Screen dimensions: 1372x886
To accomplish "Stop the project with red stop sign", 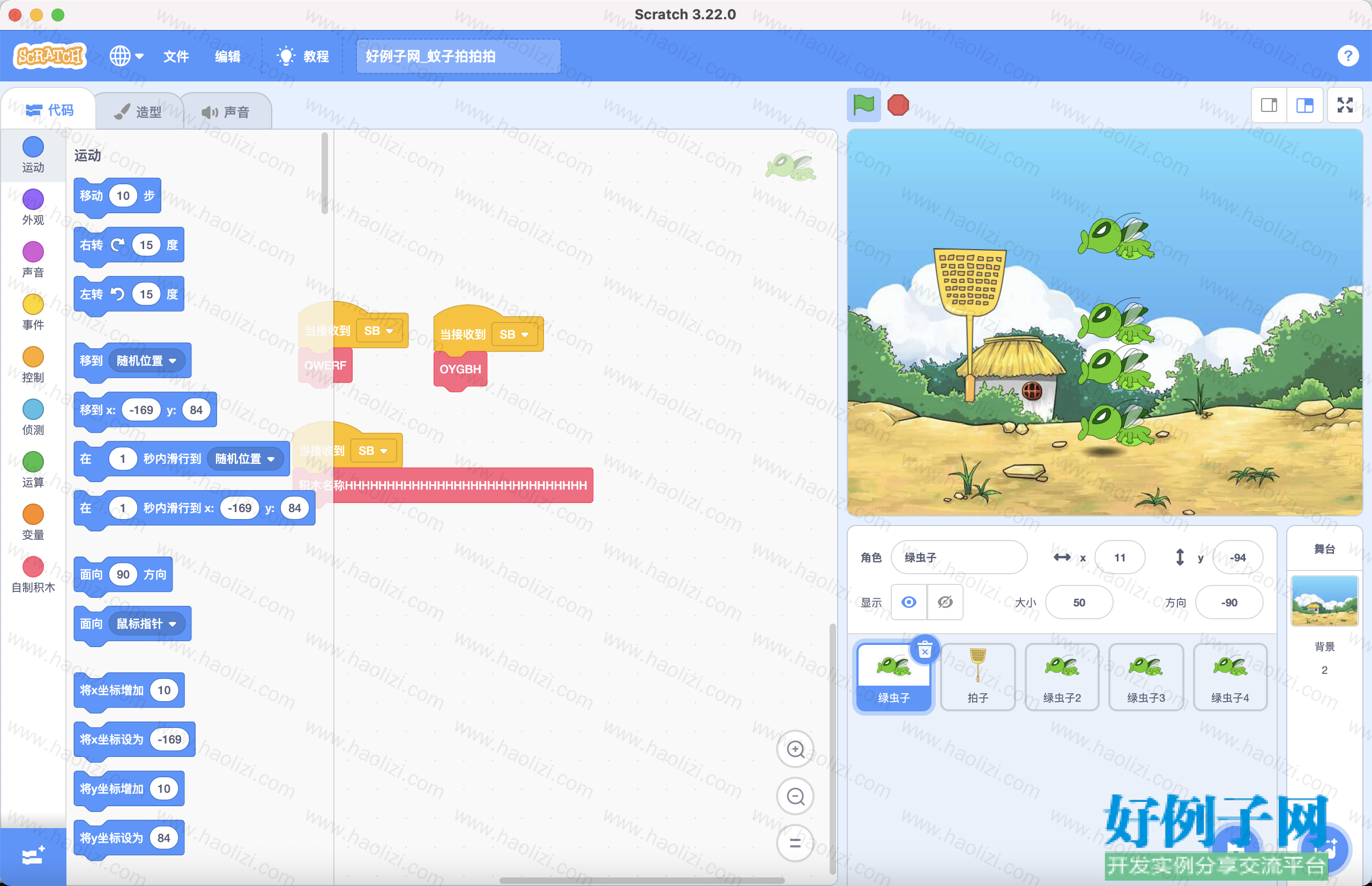I will click(898, 104).
